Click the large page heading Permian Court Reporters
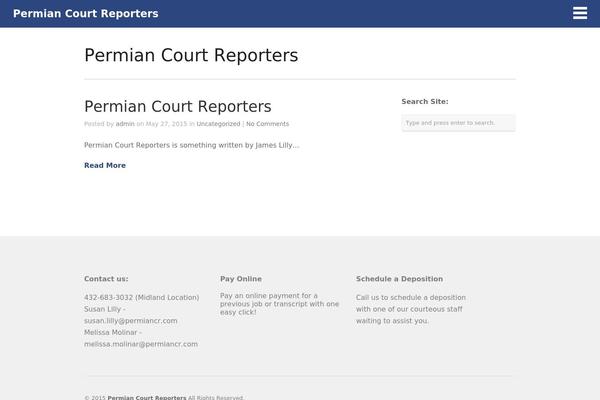The width and height of the screenshot is (600, 400). (191, 55)
